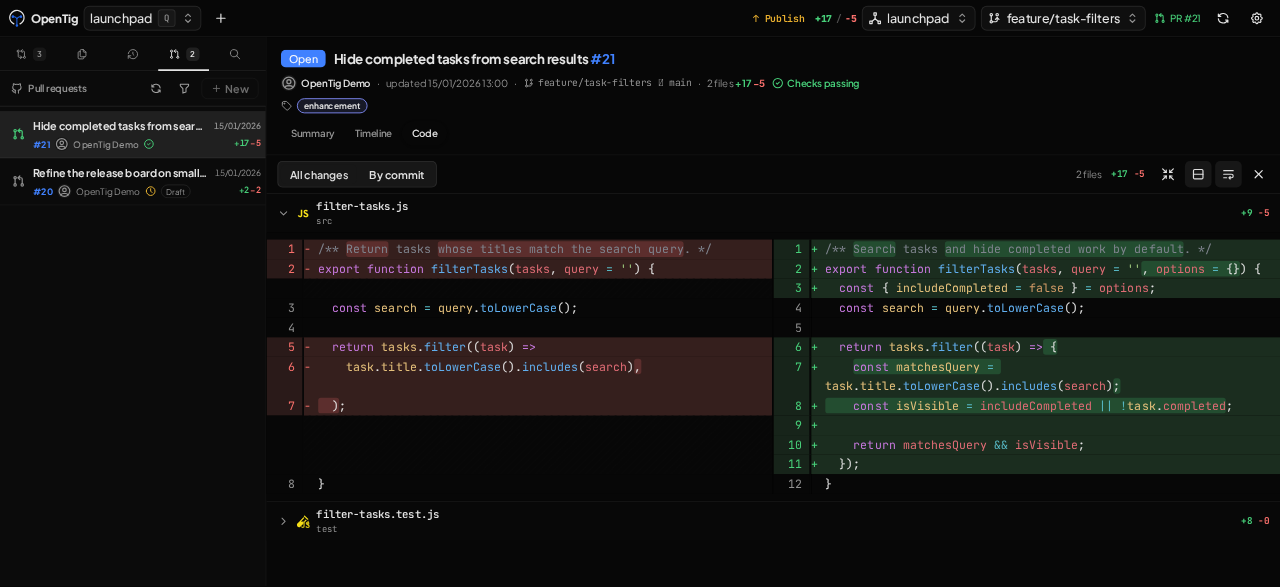Click added line 3 'const { includeCompleted = false }'
Screen dimensions: 1280x587
[1027, 288]
